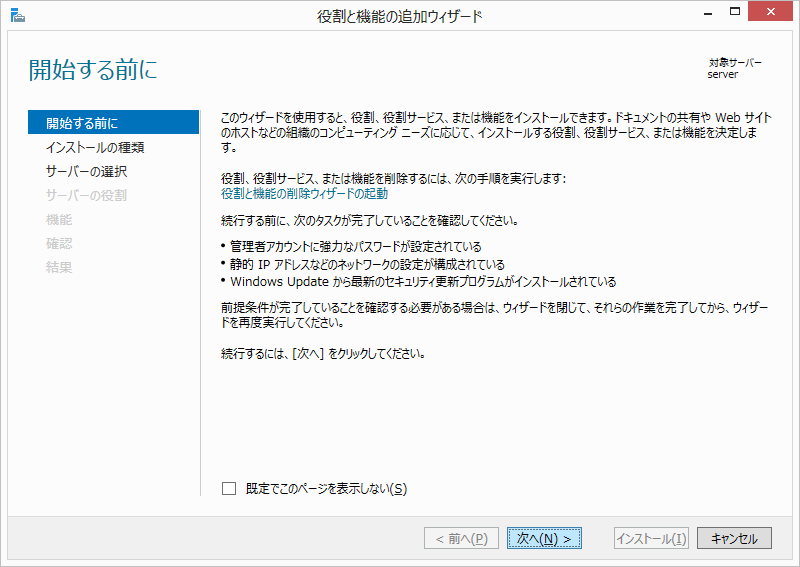This screenshot has height=567, width=800.
Task: Go to the インストールの種類 step
Action: tap(95, 147)
